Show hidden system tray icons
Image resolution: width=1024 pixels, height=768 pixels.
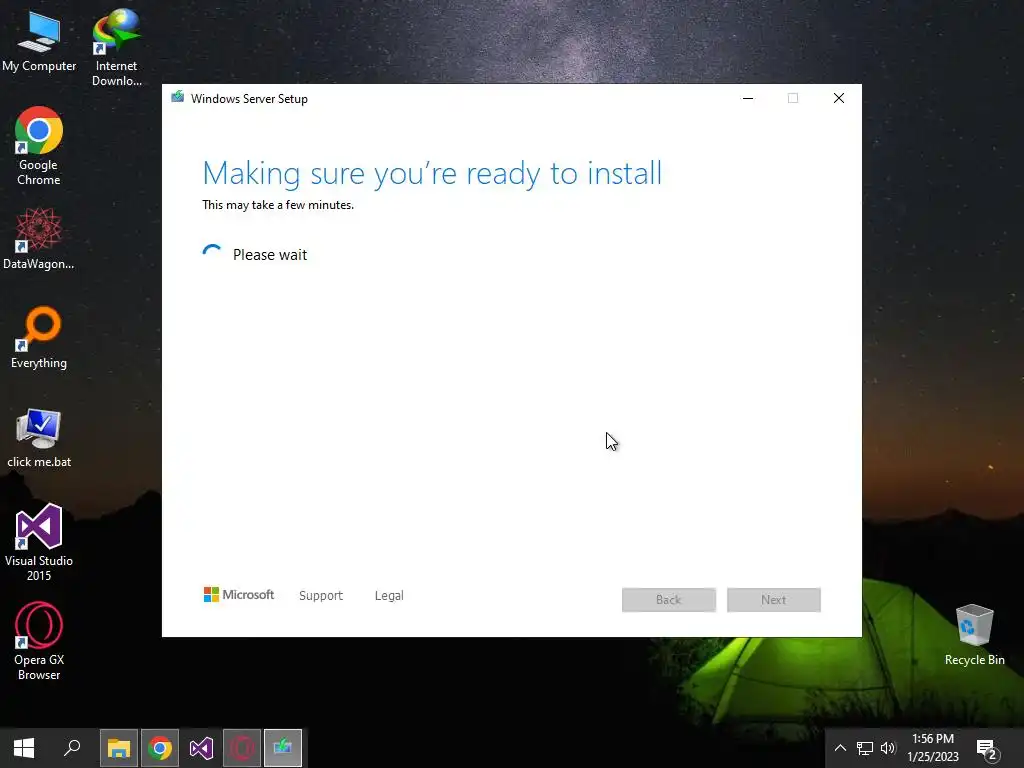(840, 748)
